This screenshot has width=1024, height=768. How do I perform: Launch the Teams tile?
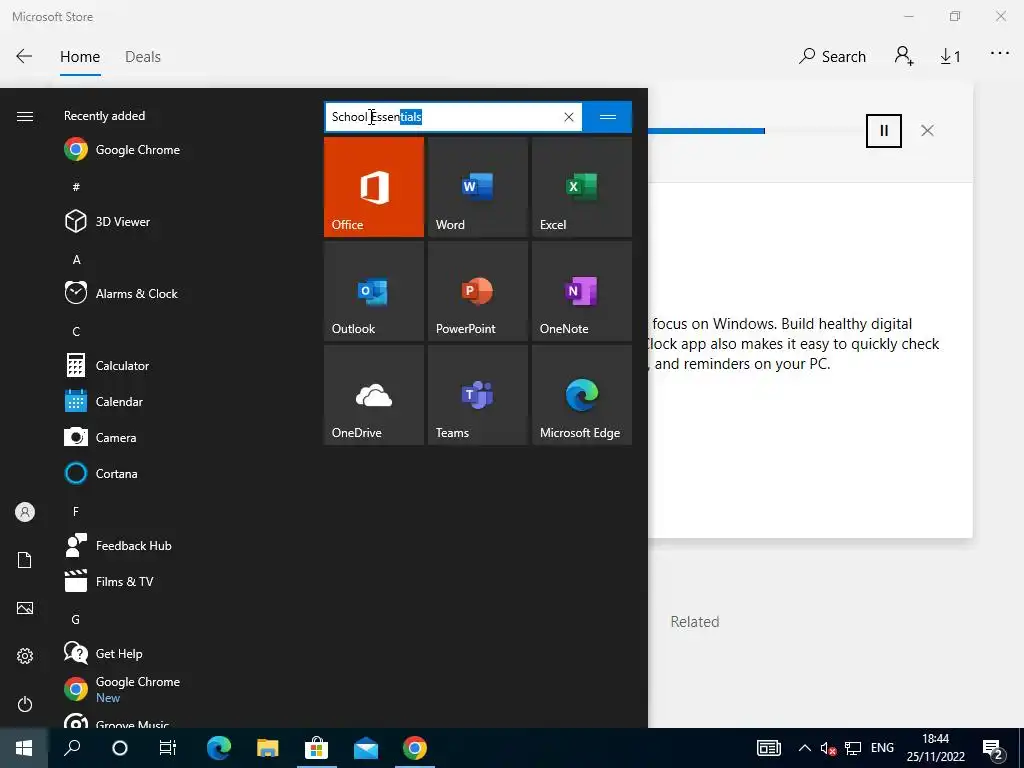[477, 395]
